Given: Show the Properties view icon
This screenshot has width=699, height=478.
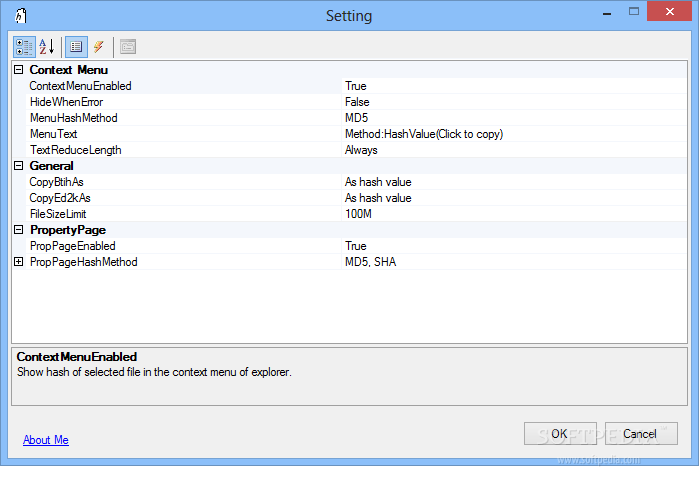Looking at the screenshot, I should pyautogui.click(x=76, y=47).
